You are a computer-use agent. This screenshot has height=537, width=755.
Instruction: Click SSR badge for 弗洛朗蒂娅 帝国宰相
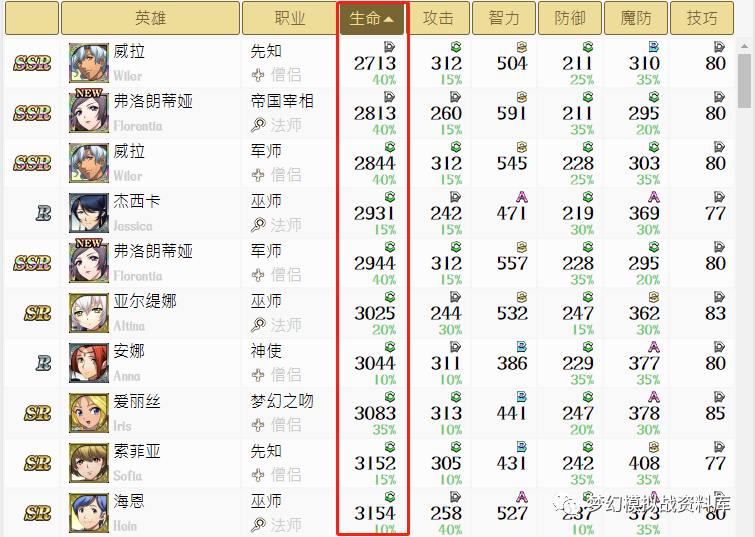click(32, 113)
